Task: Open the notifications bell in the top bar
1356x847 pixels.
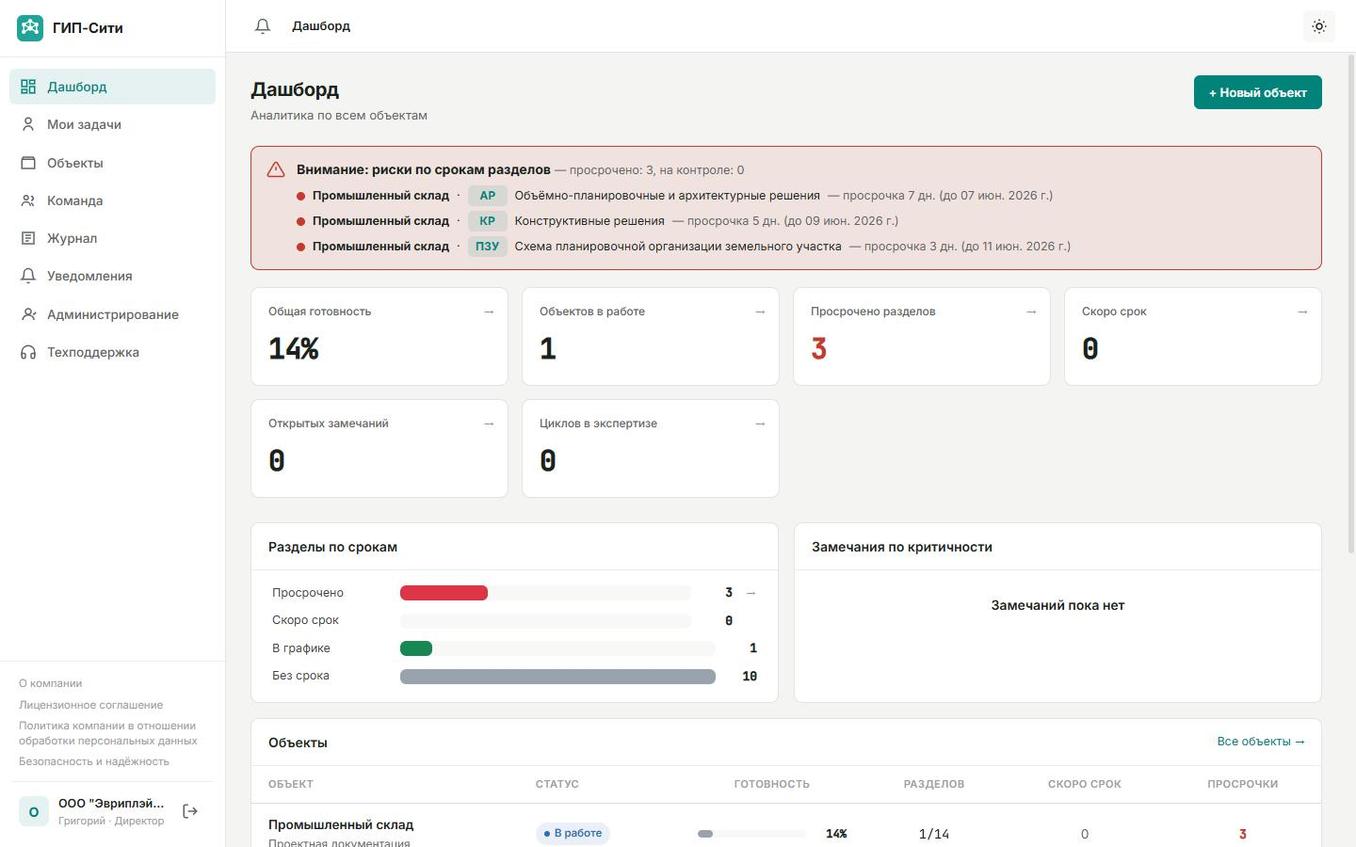Action: pos(263,26)
